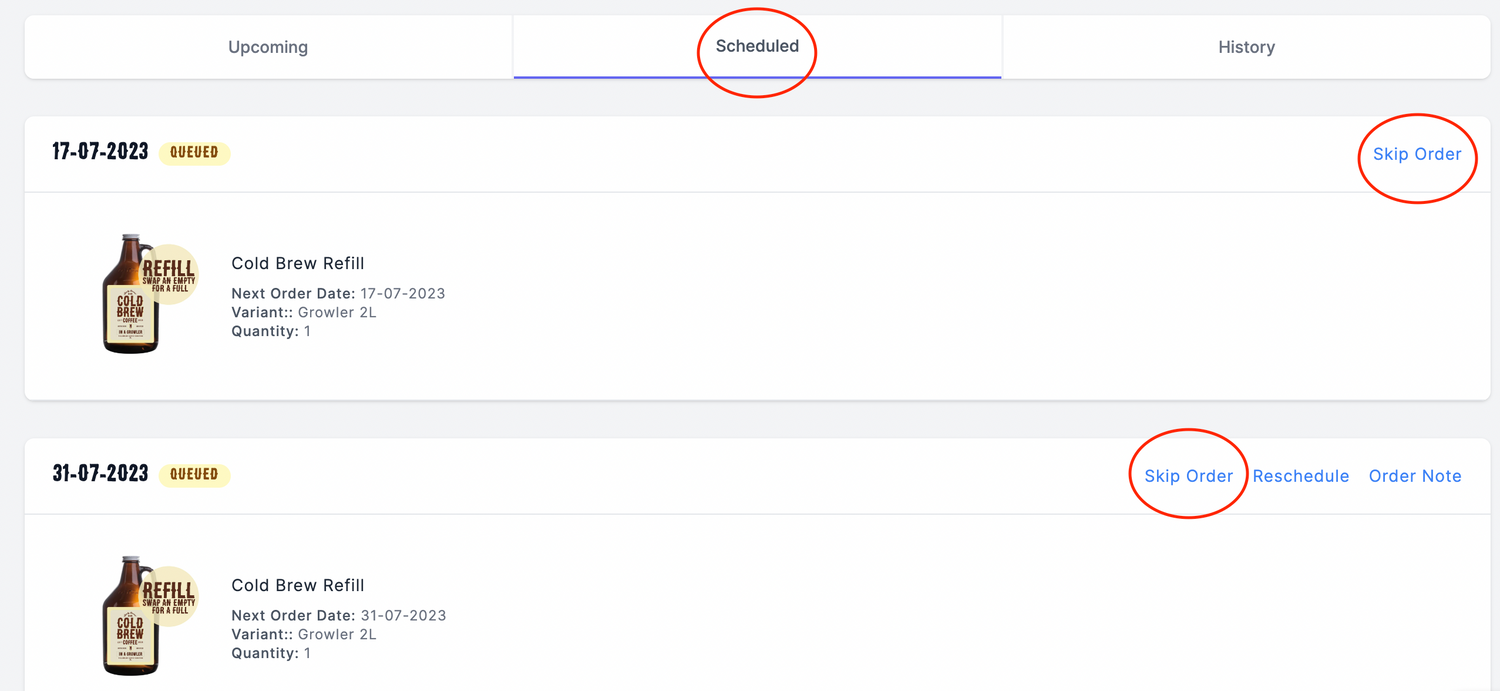Click Next Order Date 17-07-2023 text

[338, 294]
